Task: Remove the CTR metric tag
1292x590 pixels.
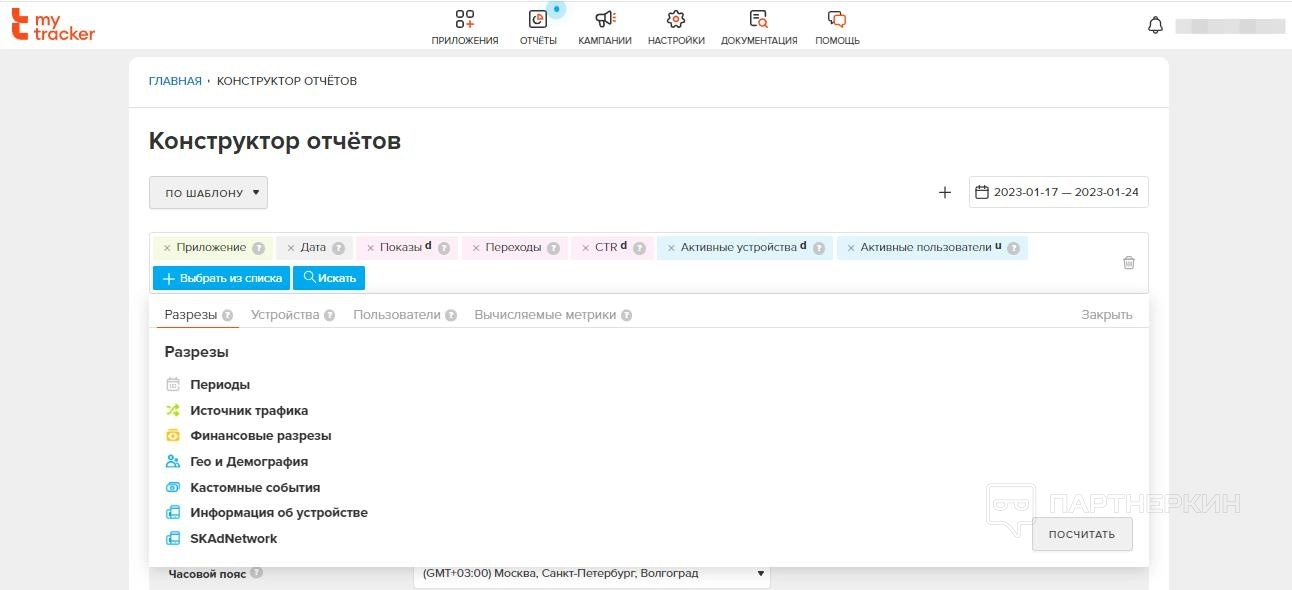Action: coord(586,248)
